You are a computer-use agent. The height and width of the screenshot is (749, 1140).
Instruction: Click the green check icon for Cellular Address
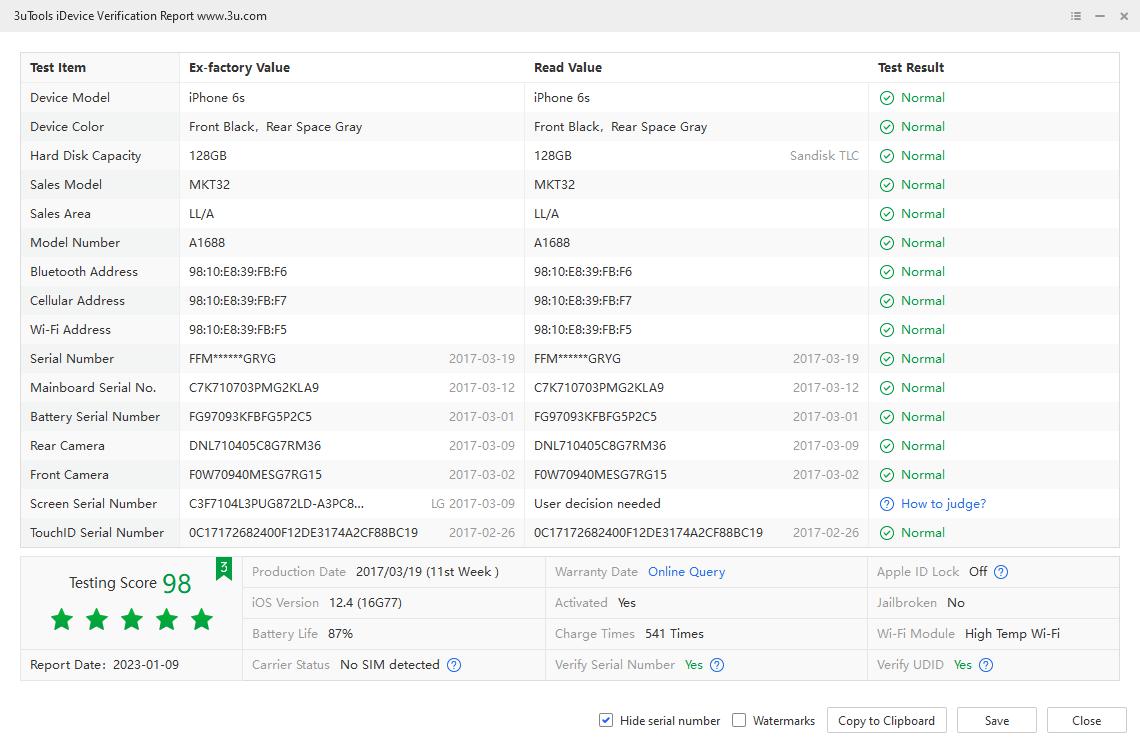886,302
